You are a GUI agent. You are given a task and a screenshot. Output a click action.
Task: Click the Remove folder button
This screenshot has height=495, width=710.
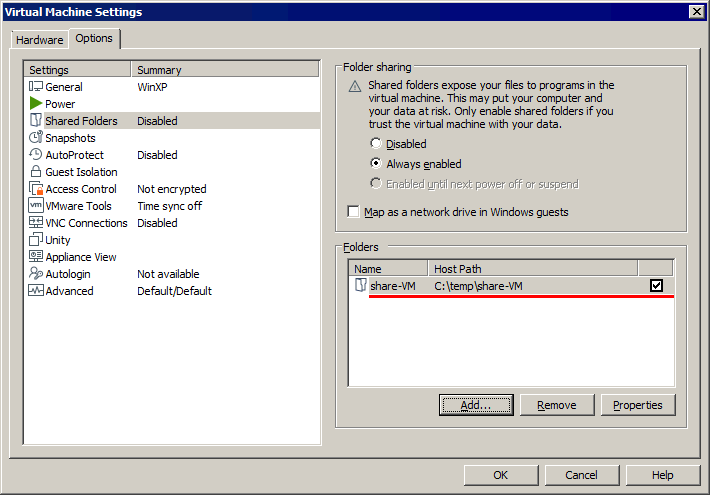[556, 405]
